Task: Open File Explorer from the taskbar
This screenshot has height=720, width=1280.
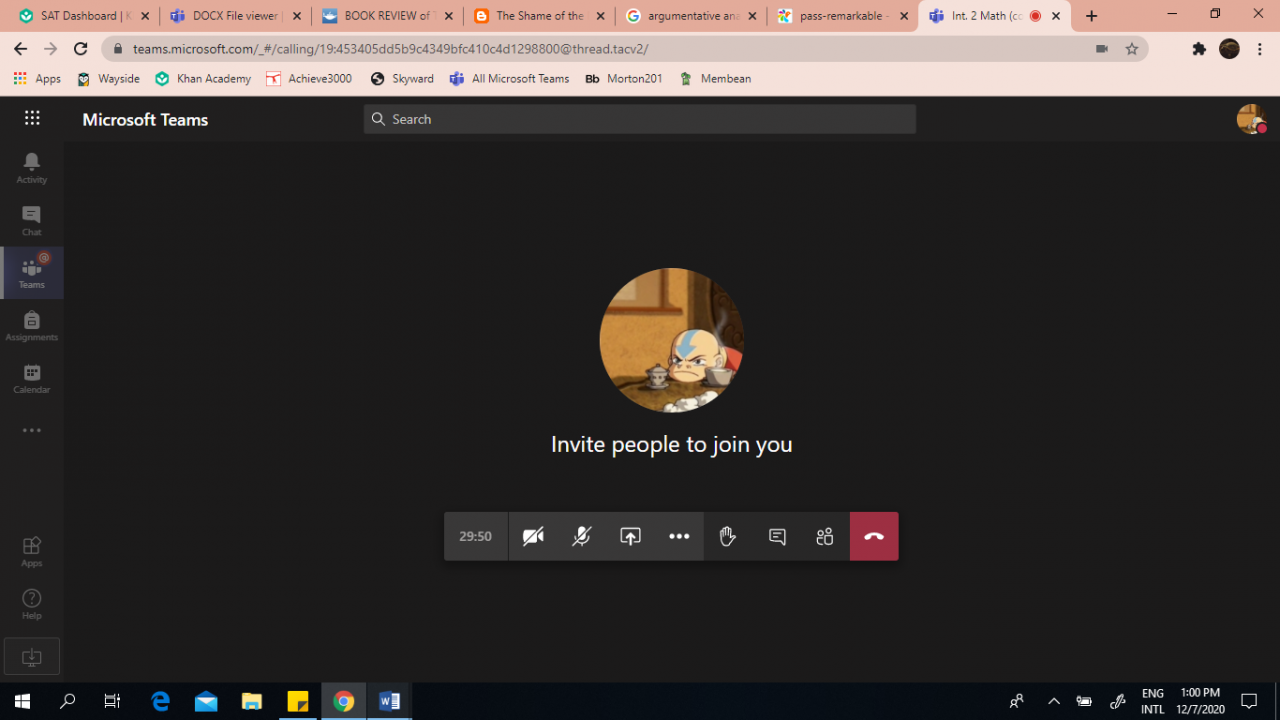Action: click(x=252, y=701)
